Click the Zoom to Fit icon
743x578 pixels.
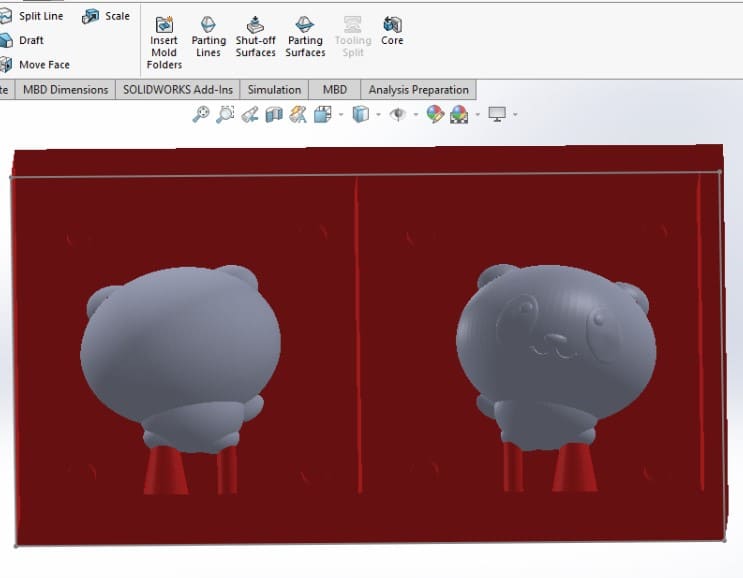(x=200, y=114)
